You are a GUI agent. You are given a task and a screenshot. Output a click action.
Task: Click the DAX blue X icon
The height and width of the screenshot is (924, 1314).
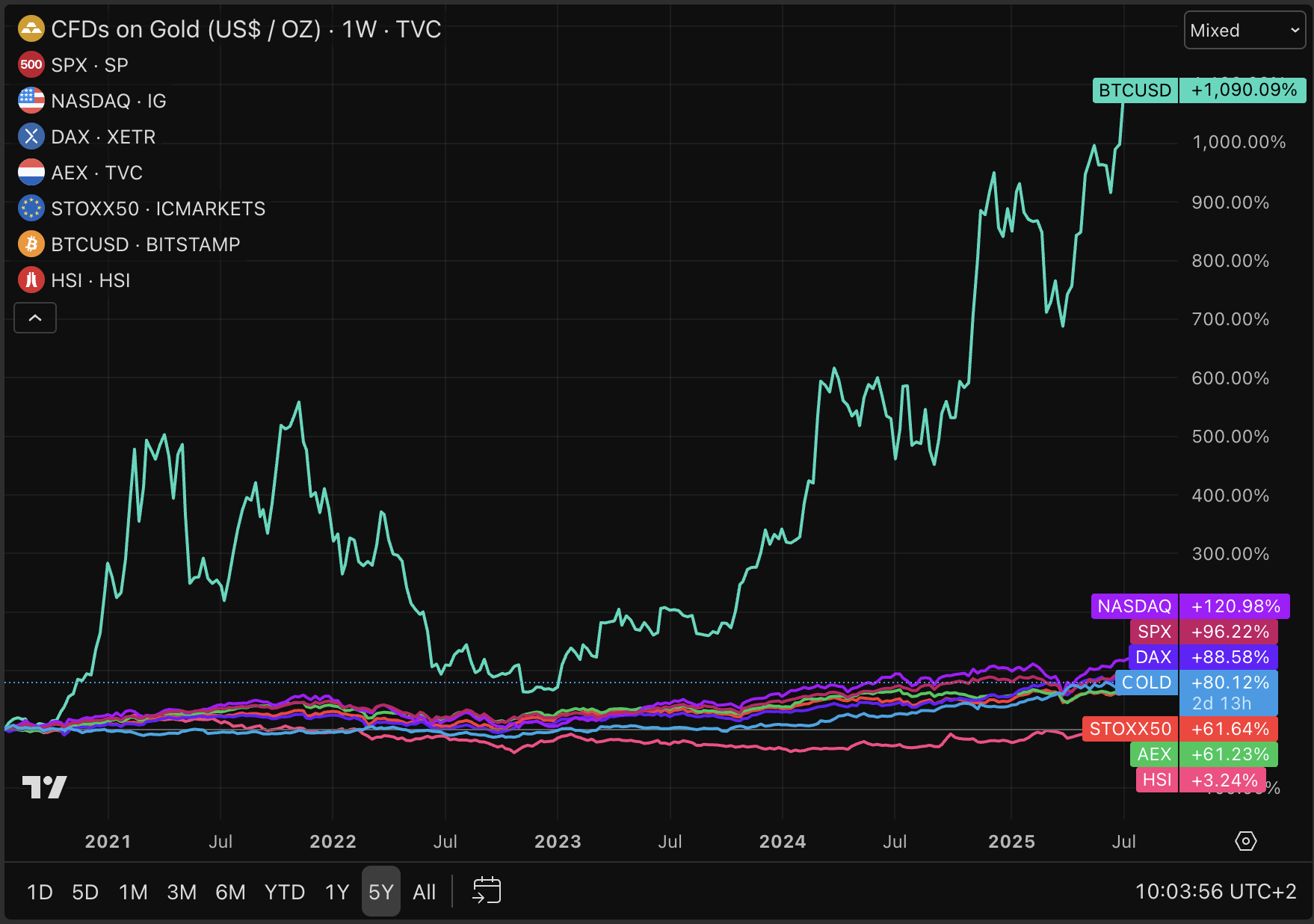click(31, 137)
